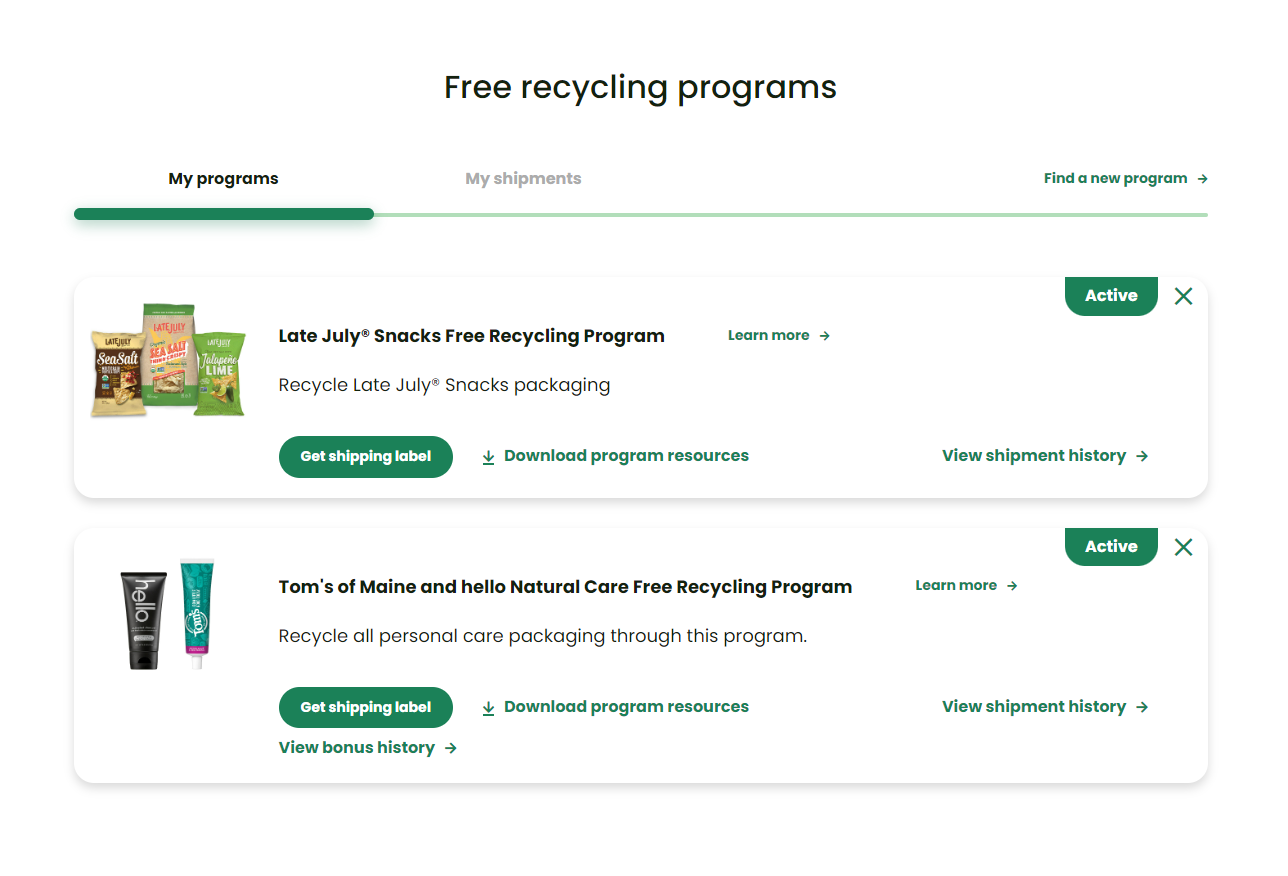This screenshot has width=1288, height=876.
Task: Learn more about Late July Snacks program
Action: tap(779, 335)
